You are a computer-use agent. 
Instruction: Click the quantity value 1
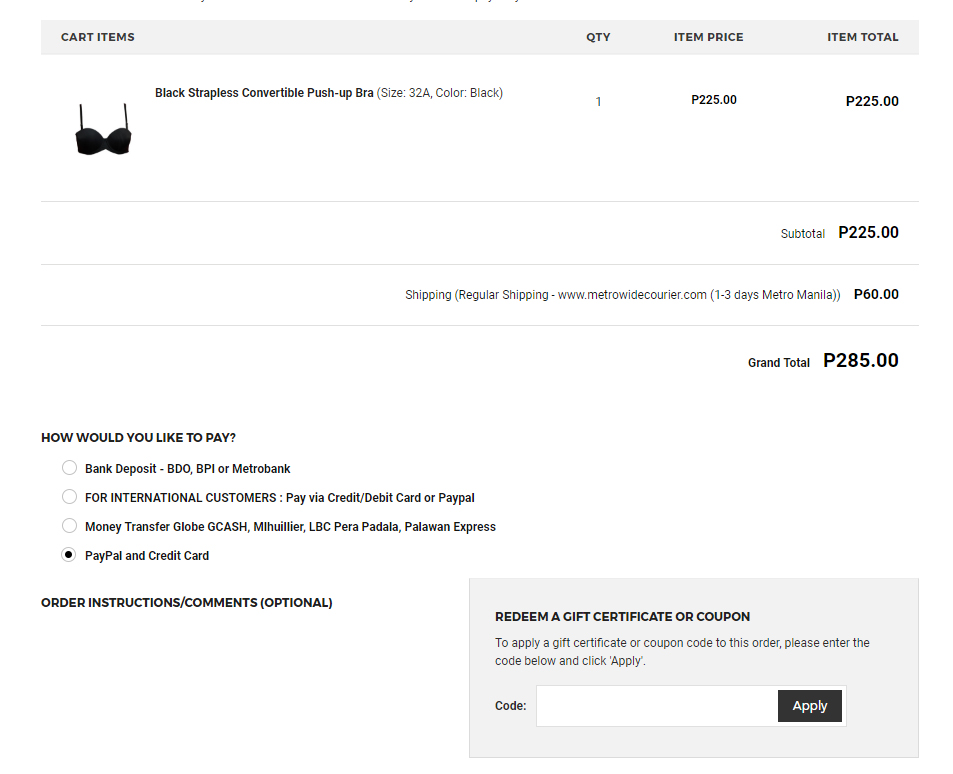tap(598, 102)
